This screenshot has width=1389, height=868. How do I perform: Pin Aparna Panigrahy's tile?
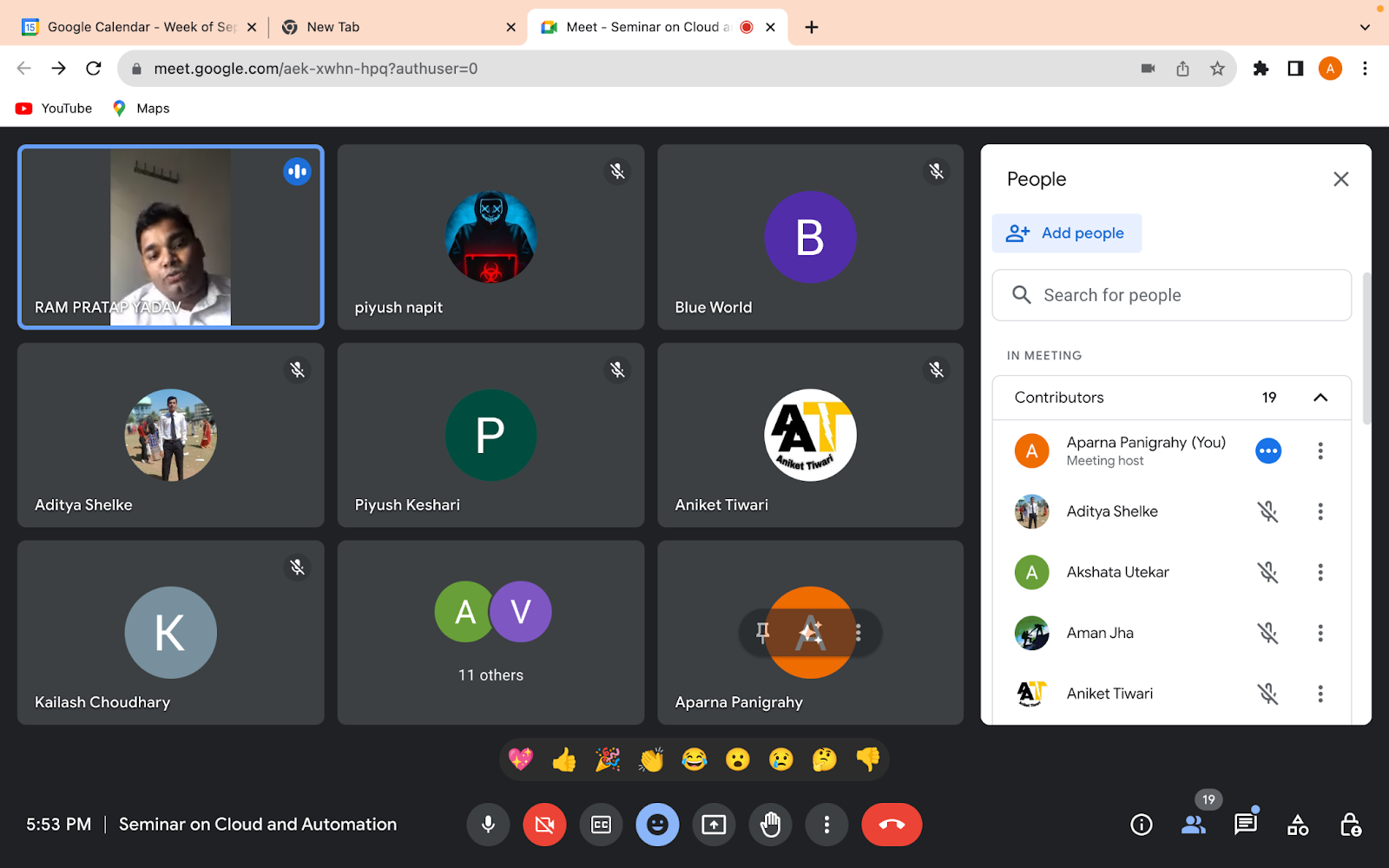[763, 633]
